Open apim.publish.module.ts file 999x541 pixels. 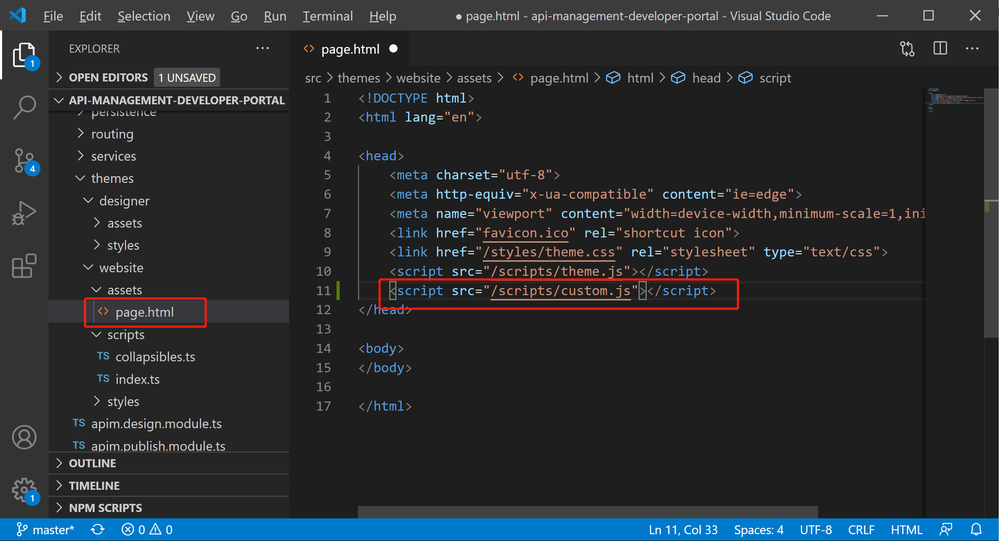pos(169,445)
